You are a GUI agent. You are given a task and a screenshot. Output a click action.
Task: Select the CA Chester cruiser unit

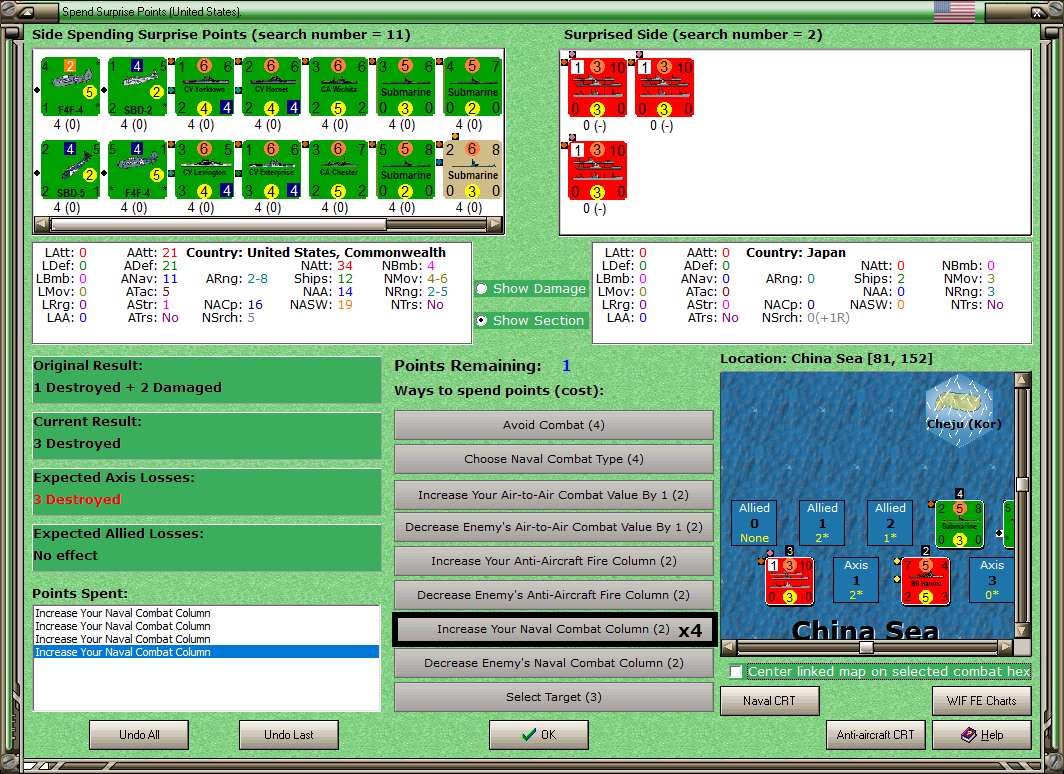pos(339,170)
